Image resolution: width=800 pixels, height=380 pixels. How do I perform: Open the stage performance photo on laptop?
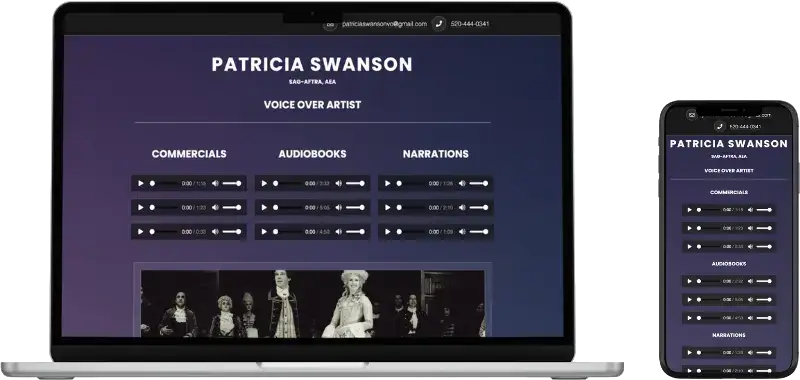[x=312, y=303]
